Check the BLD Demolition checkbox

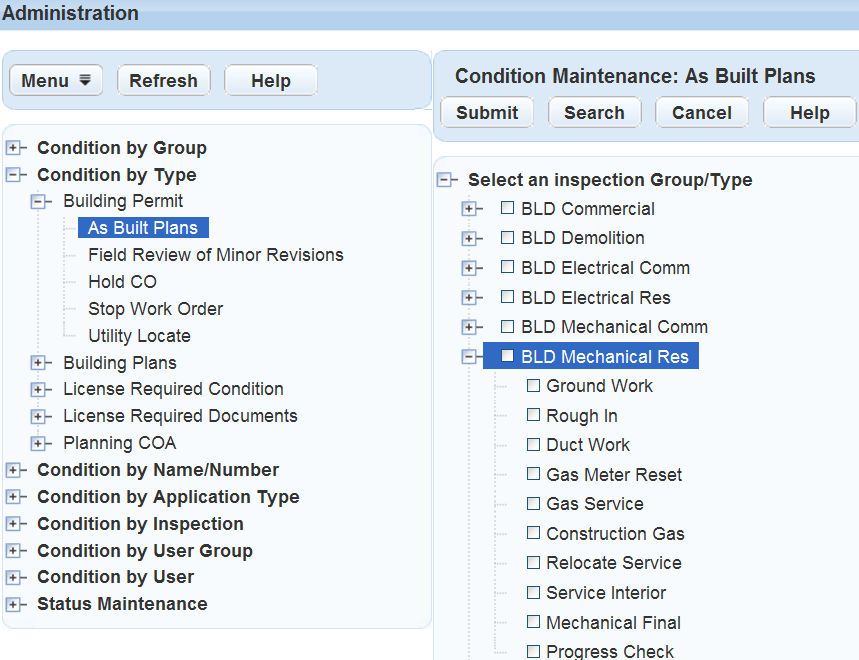508,238
